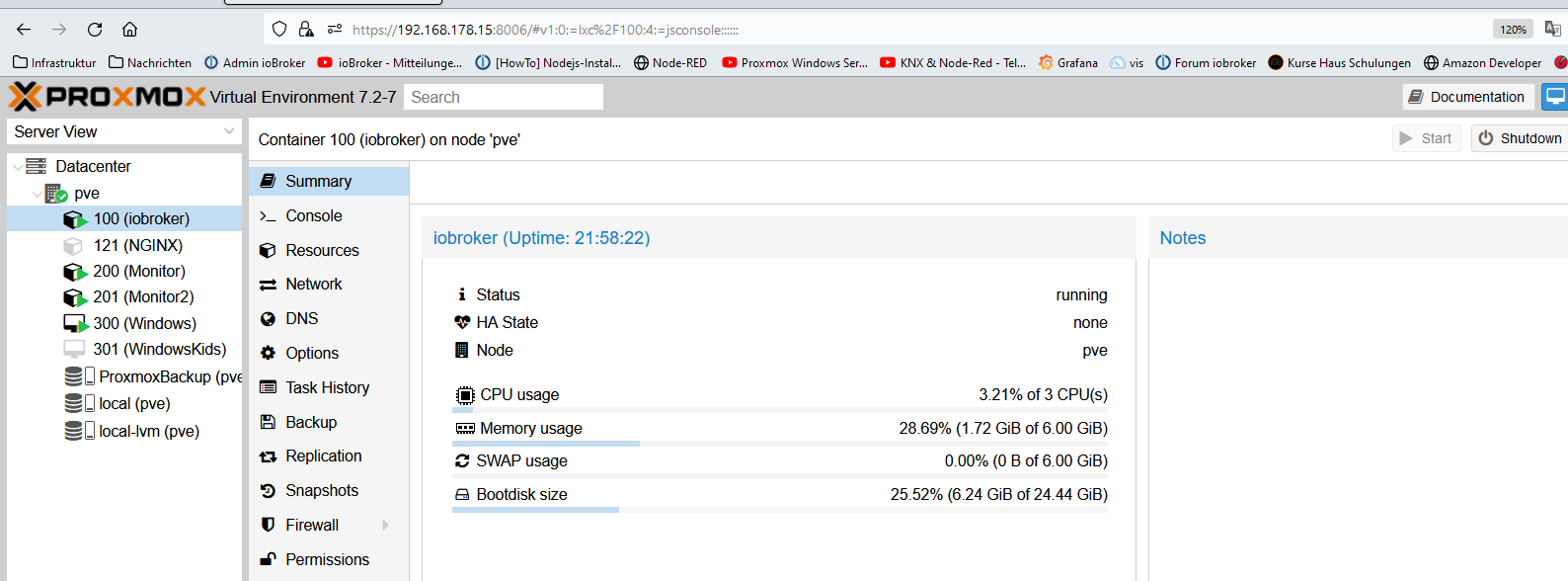The width and height of the screenshot is (1568, 581).
Task: Click the browser forward arrow
Action: point(59,30)
